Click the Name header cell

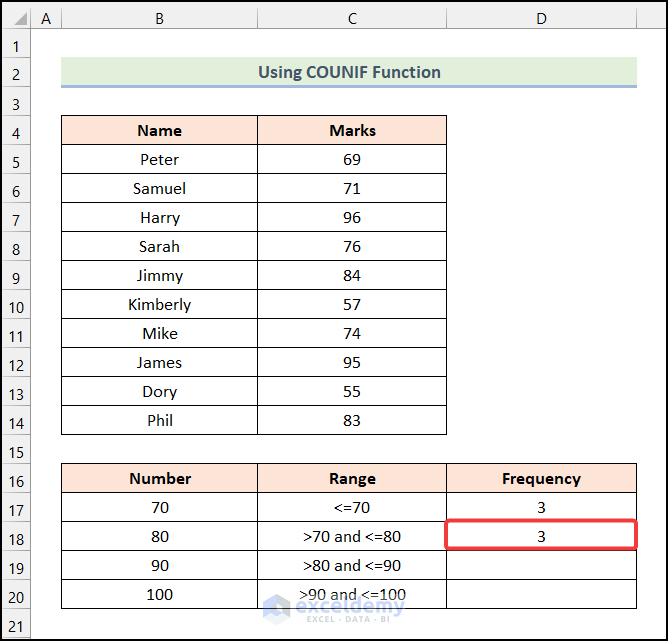pyautogui.click(x=159, y=131)
